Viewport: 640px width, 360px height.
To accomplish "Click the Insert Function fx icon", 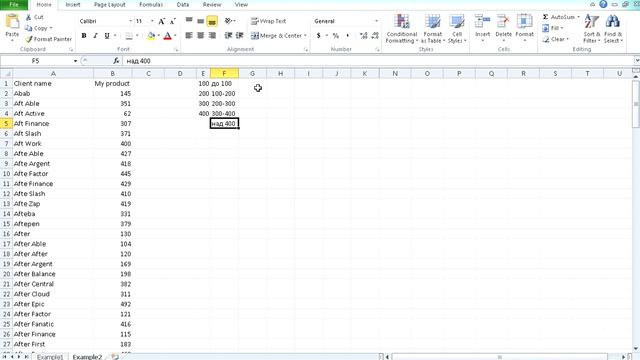I will point(116,61).
